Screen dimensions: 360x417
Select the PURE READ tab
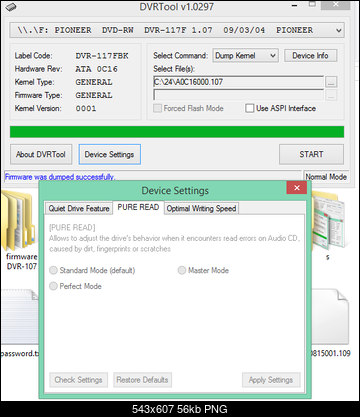pyautogui.click(x=138, y=207)
